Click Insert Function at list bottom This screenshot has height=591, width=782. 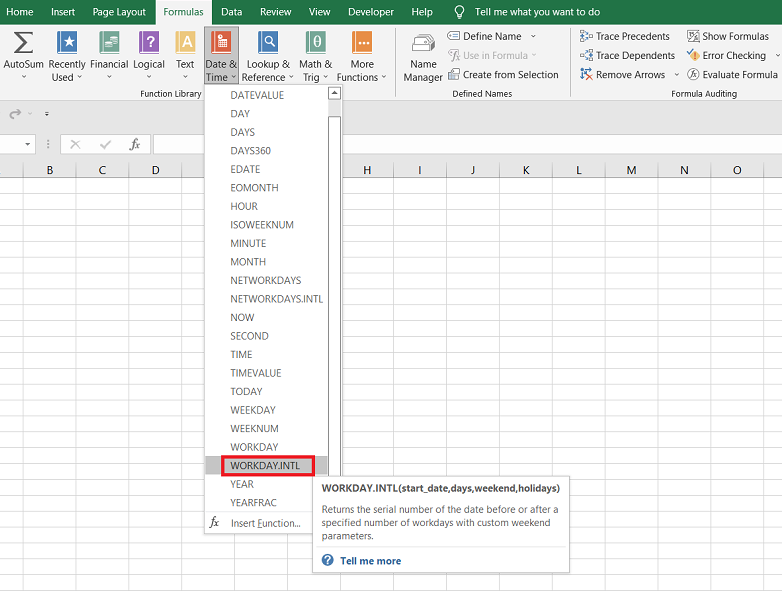265,523
